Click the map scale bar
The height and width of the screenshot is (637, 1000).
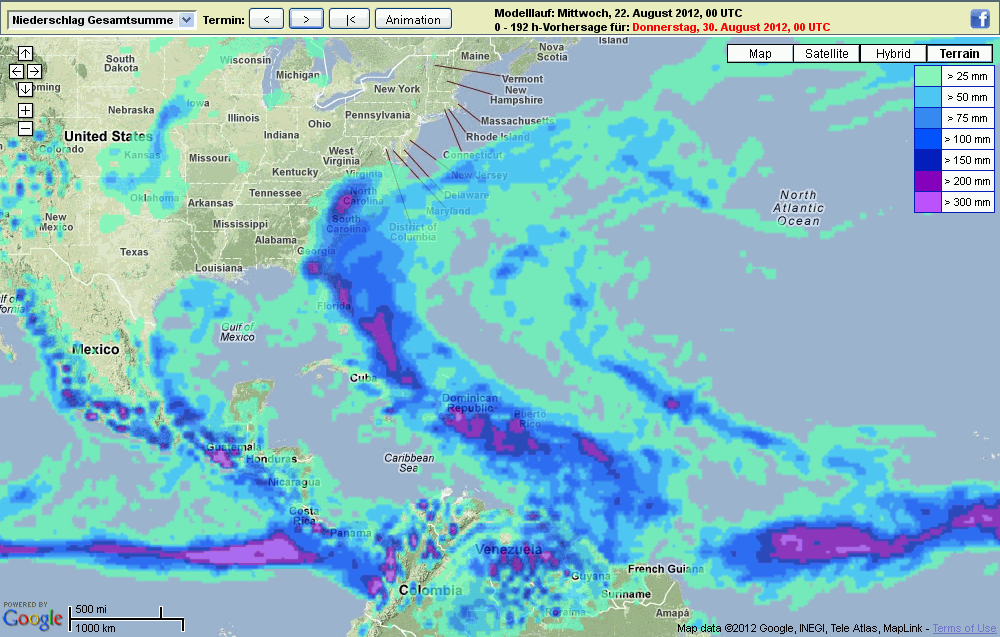[127, 619]
